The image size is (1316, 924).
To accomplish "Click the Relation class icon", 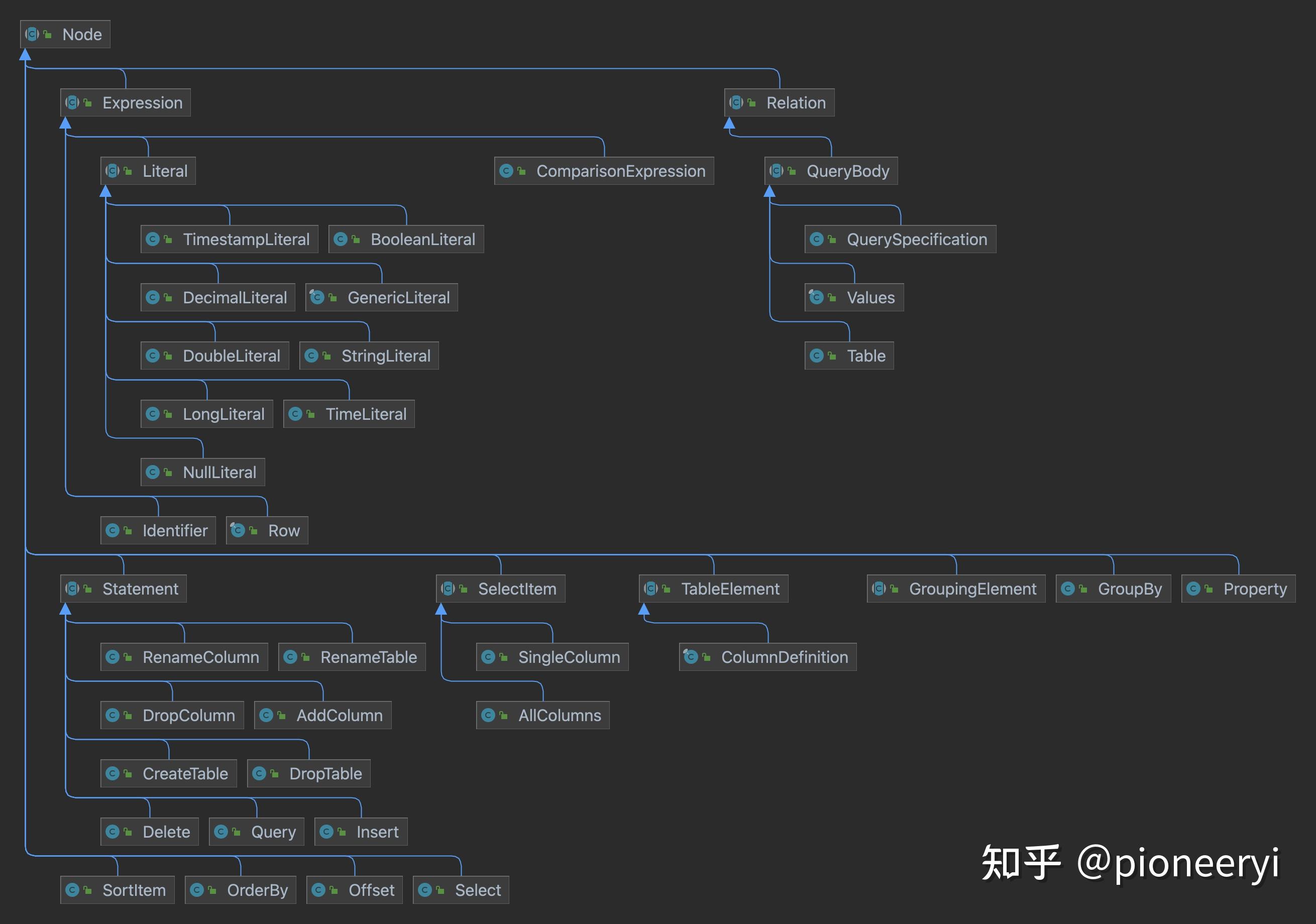I will [735, 102].
